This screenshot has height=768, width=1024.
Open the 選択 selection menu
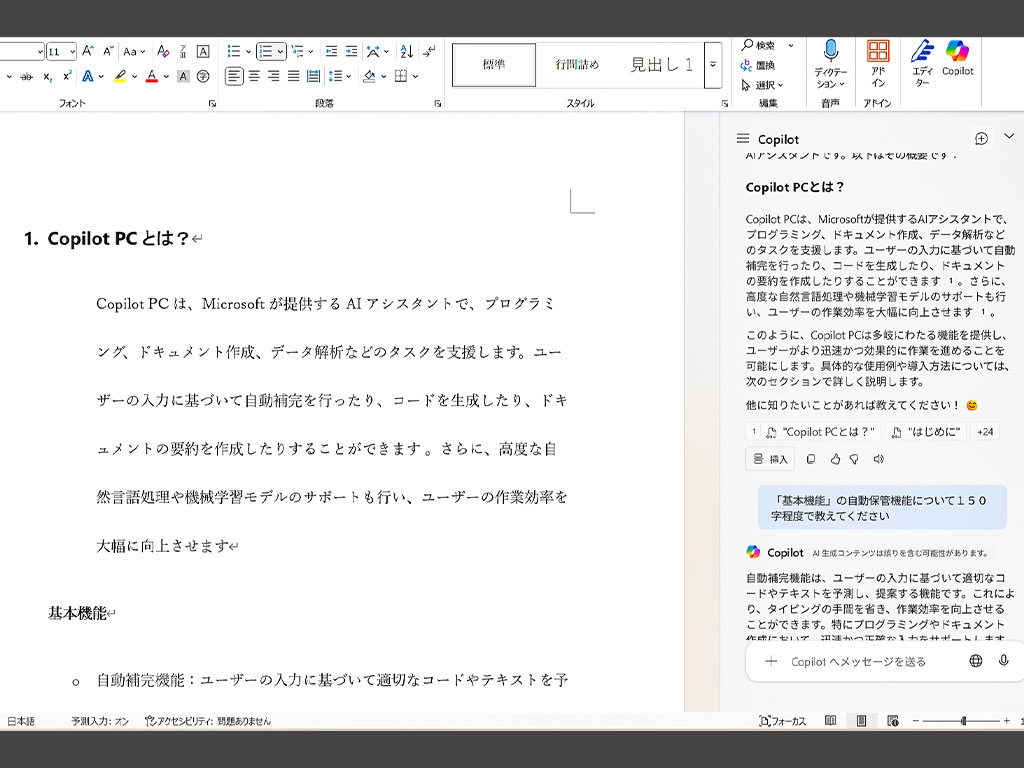click(761, 85)
